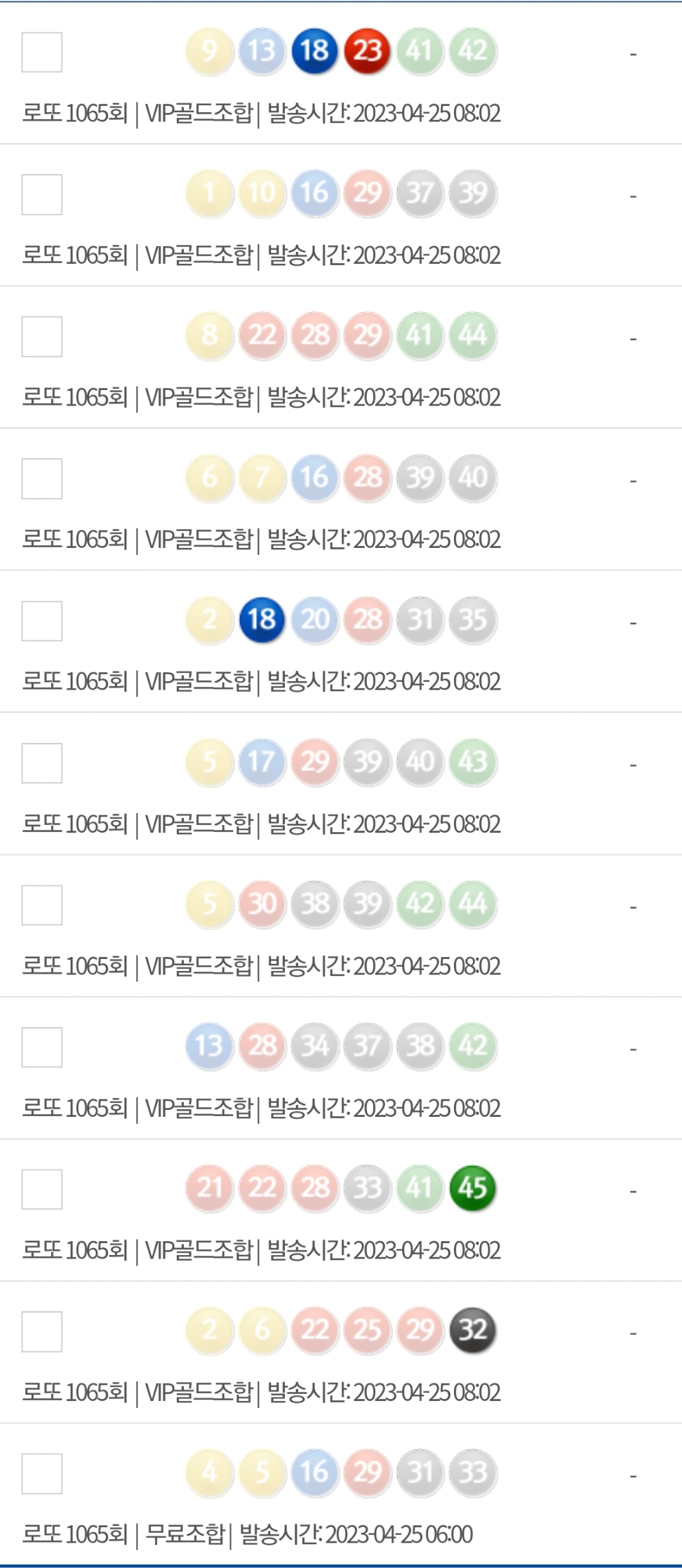
Task: Check the box for combination 9-13-18-23-41-42
Action: [x=42, y=52]
